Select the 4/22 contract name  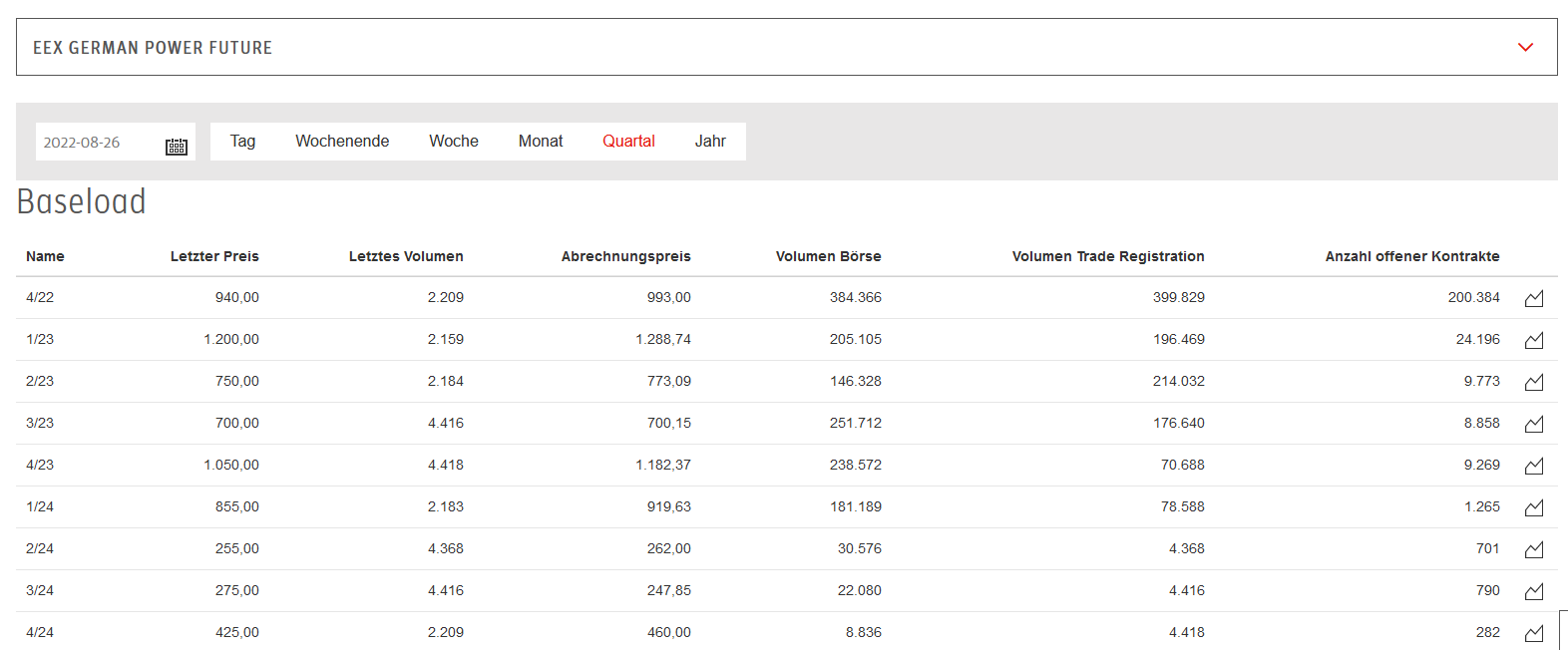[40, 297]
